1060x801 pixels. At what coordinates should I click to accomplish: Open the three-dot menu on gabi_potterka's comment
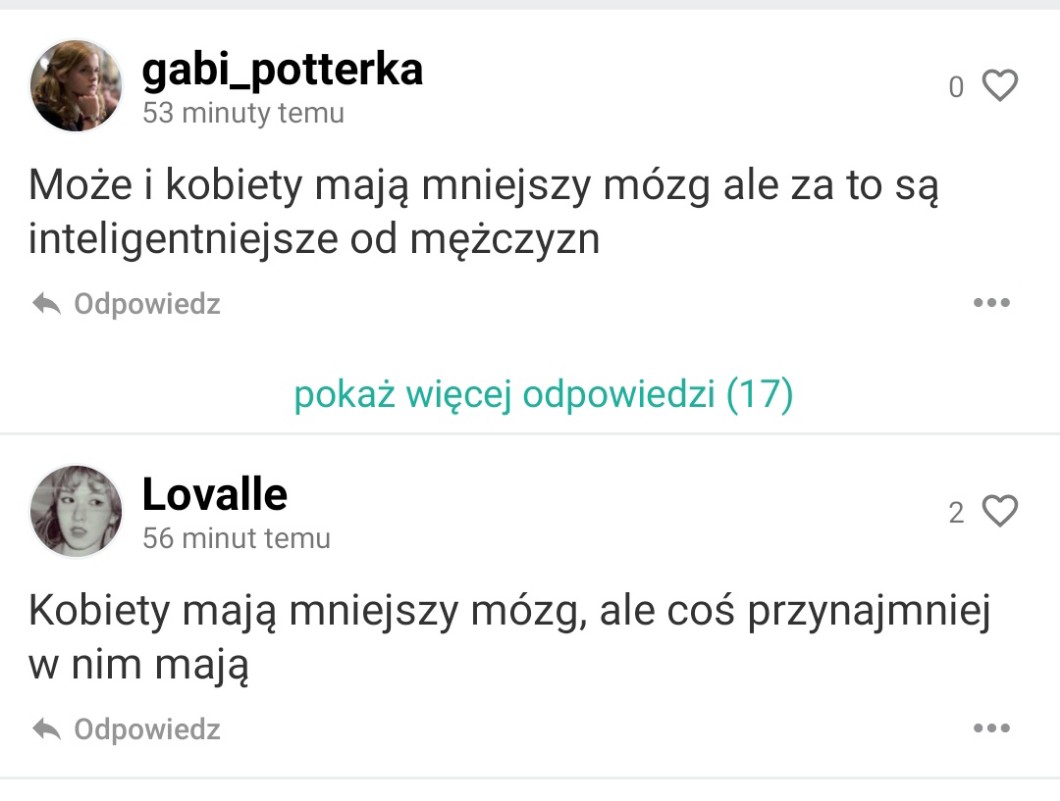(x=991, y=303)
